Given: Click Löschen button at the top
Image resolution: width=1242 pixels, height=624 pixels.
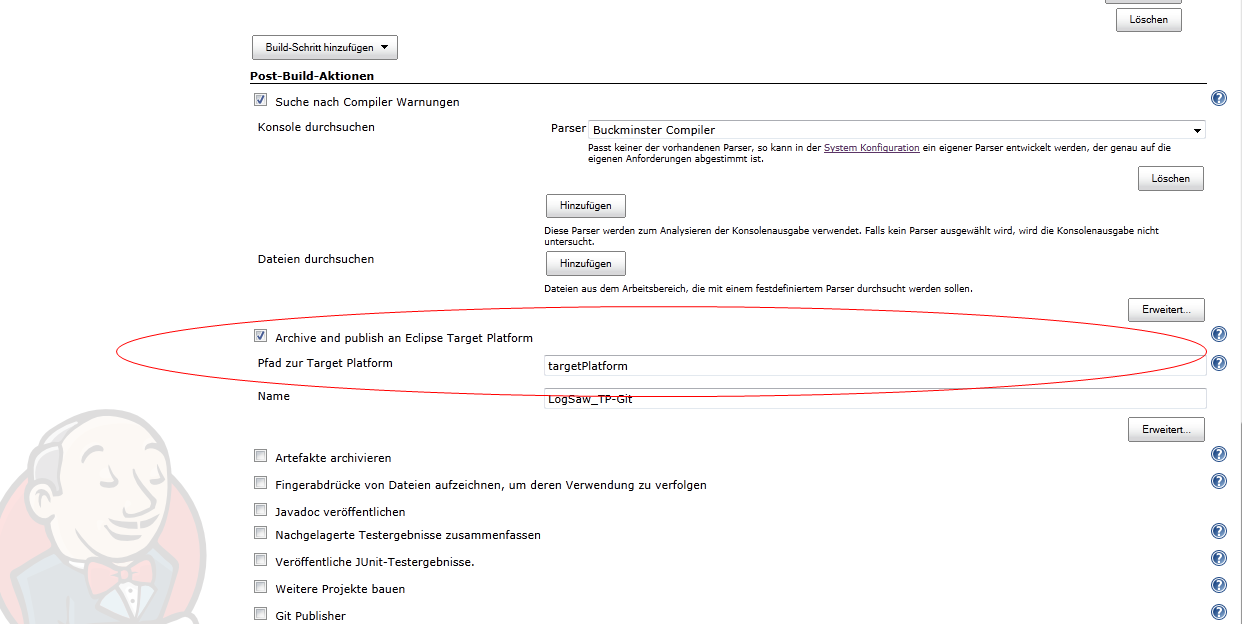Looking at the screenshot, I should 1149,20.
